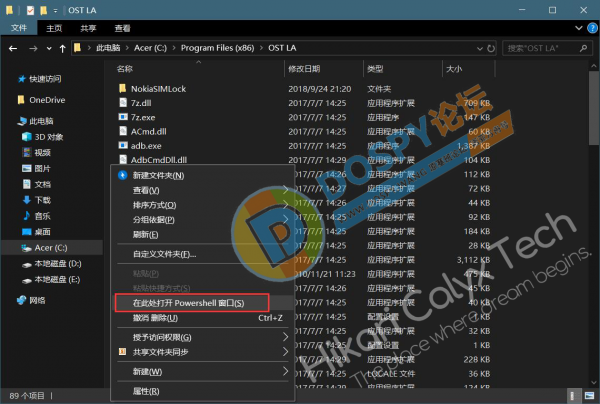The height and width of the screenshot is (404, 600).
Task: Click the Desktop sidebar icon
Action: (27, 231)
